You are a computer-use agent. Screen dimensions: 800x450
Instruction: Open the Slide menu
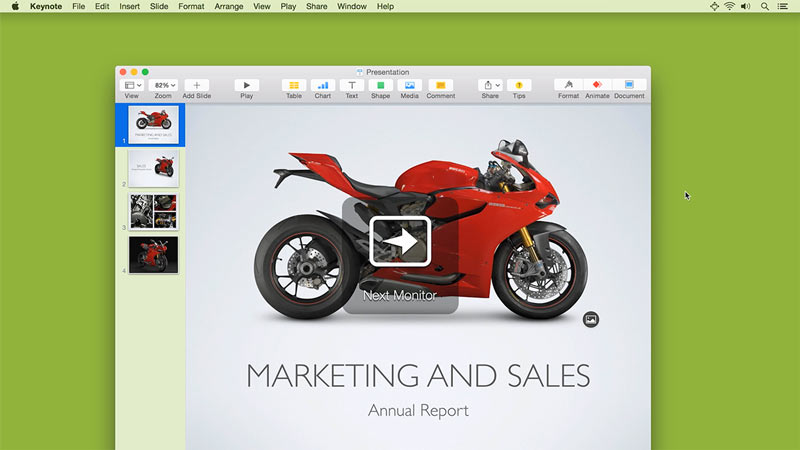point(159,6)
